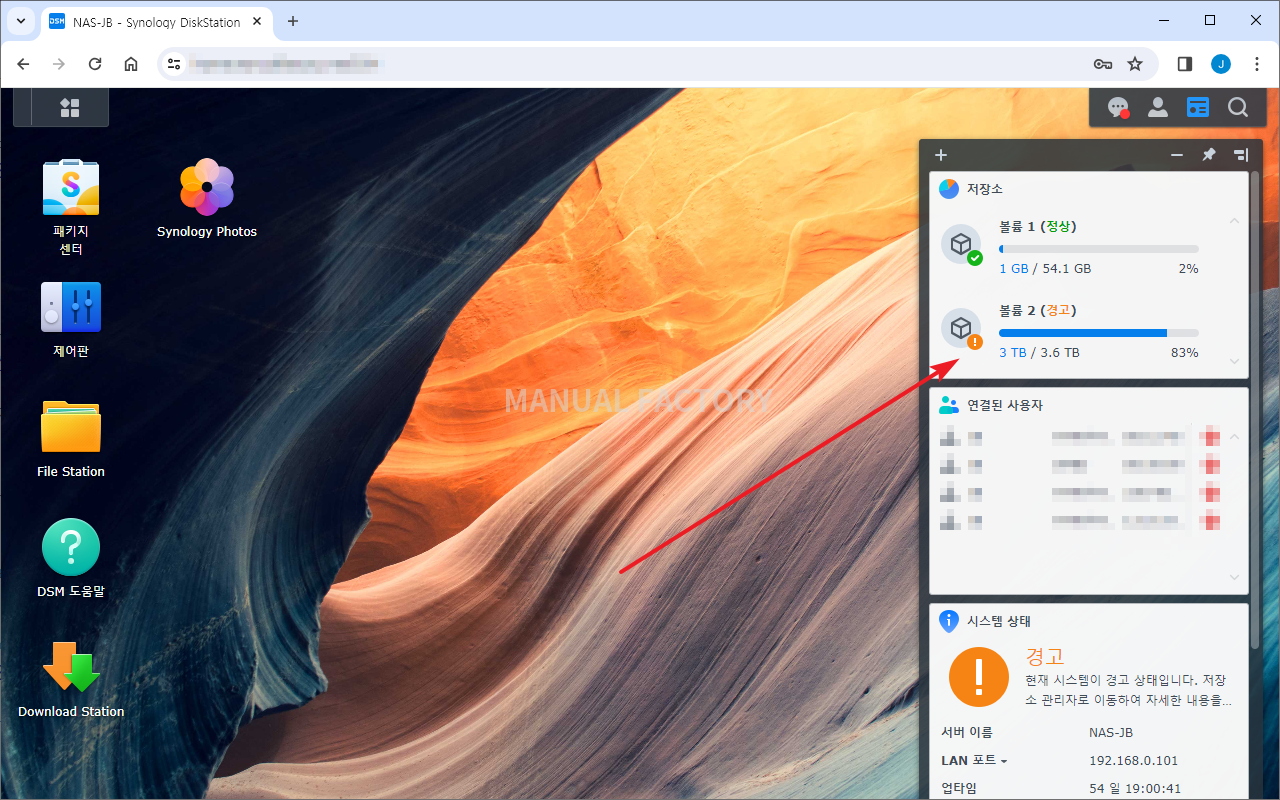Bookmark this page with the star
1280x800 pixels.
[1135, 64]
